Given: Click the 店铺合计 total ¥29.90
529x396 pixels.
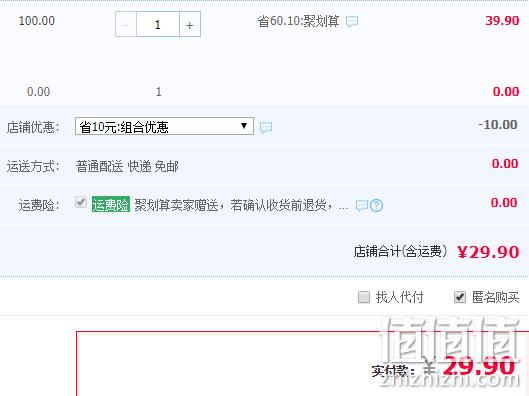Looking at the screenshot, I should (488, 252).
